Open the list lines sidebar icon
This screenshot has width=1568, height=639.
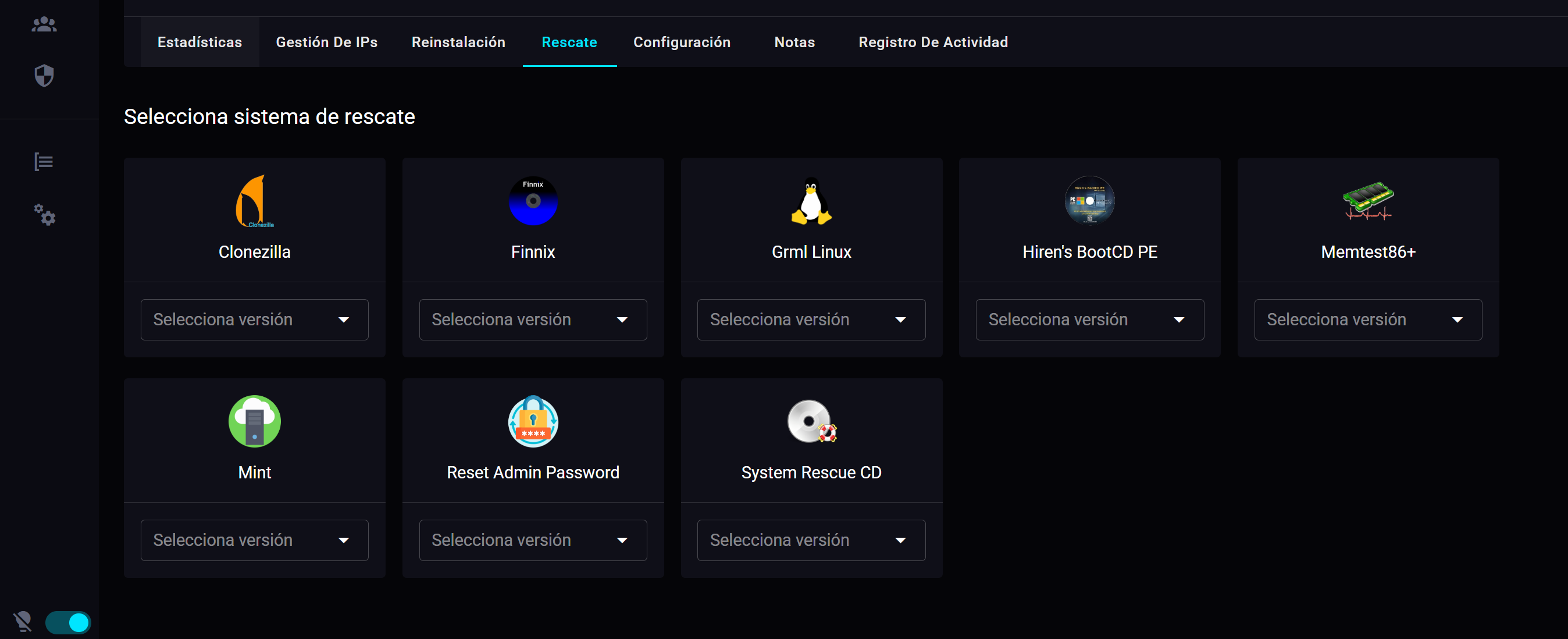tap(44, 162)
